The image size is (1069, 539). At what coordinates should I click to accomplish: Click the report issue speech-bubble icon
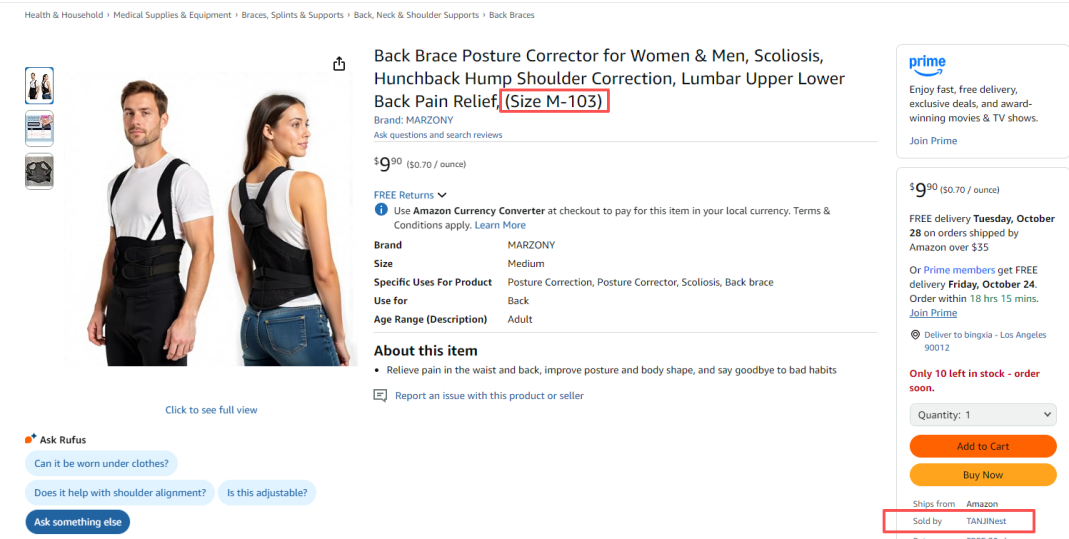coord(380,396)
